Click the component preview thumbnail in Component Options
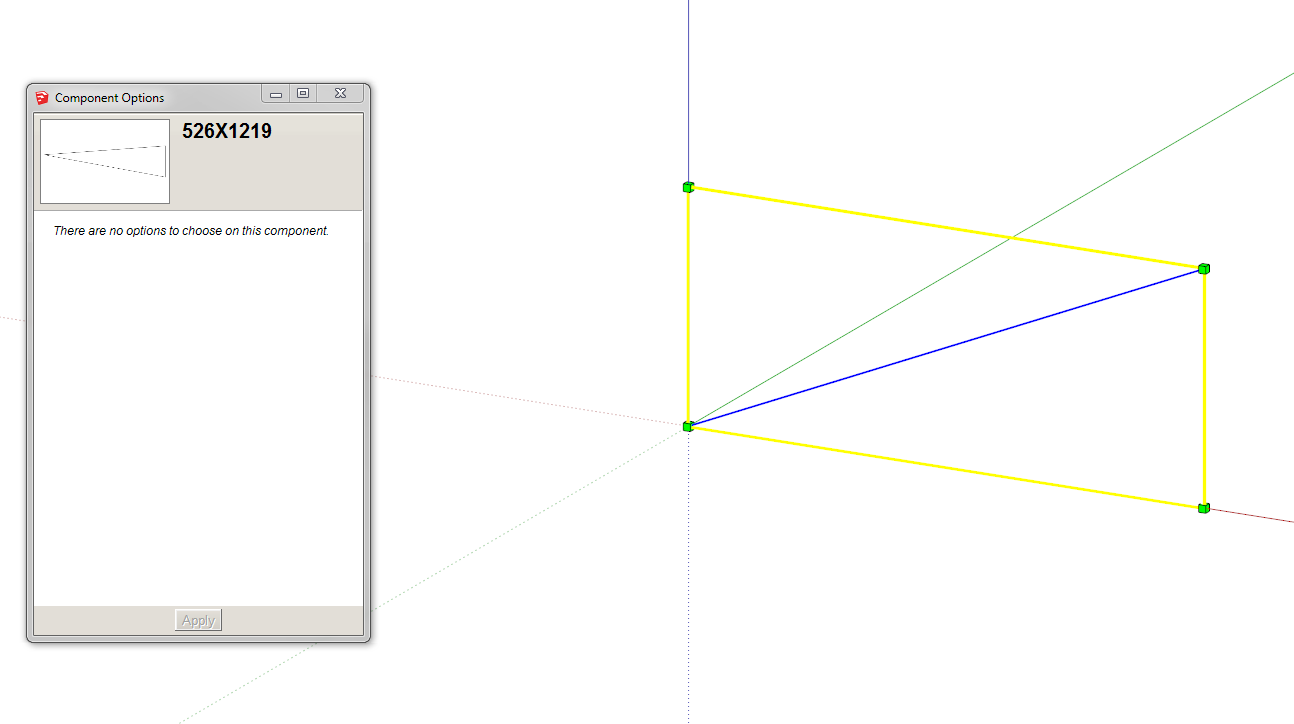This screenshot has width=1294, height=724. [x=105, y=161]
